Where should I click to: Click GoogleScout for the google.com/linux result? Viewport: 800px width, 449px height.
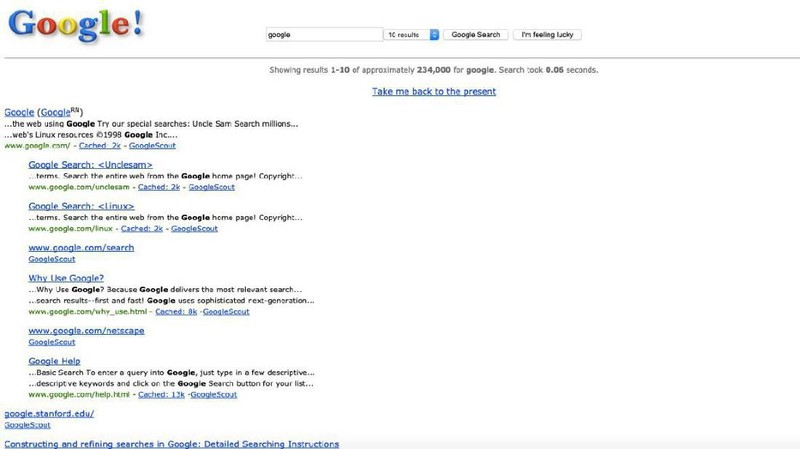(194, 228)
